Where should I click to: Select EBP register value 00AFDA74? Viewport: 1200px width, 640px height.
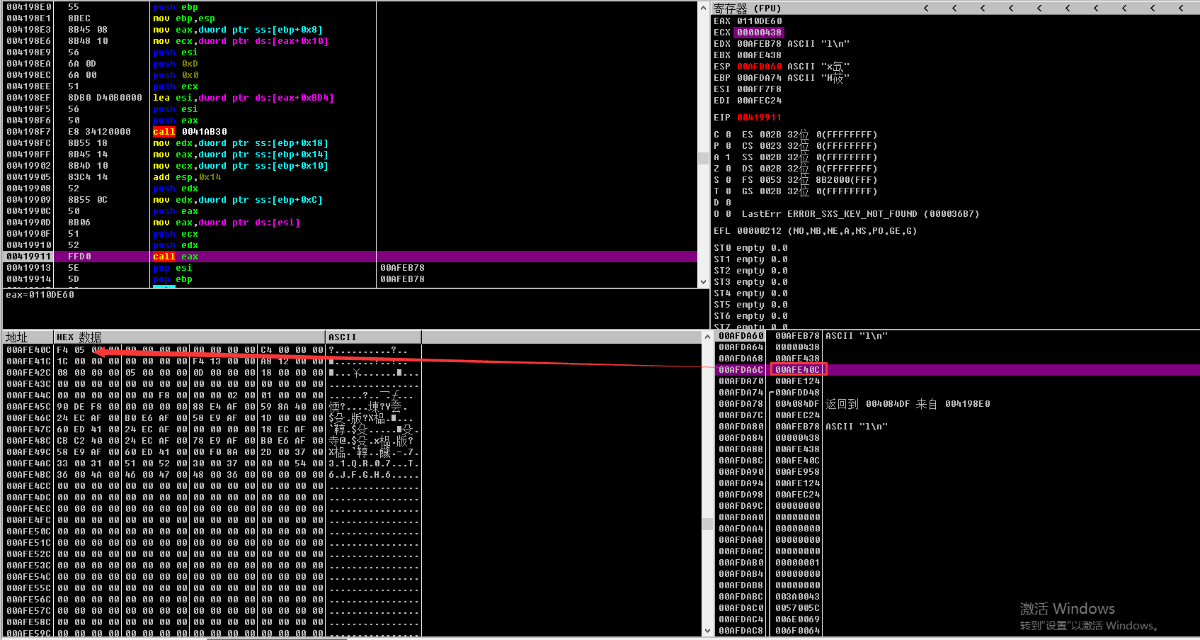[x=758, y=77]
